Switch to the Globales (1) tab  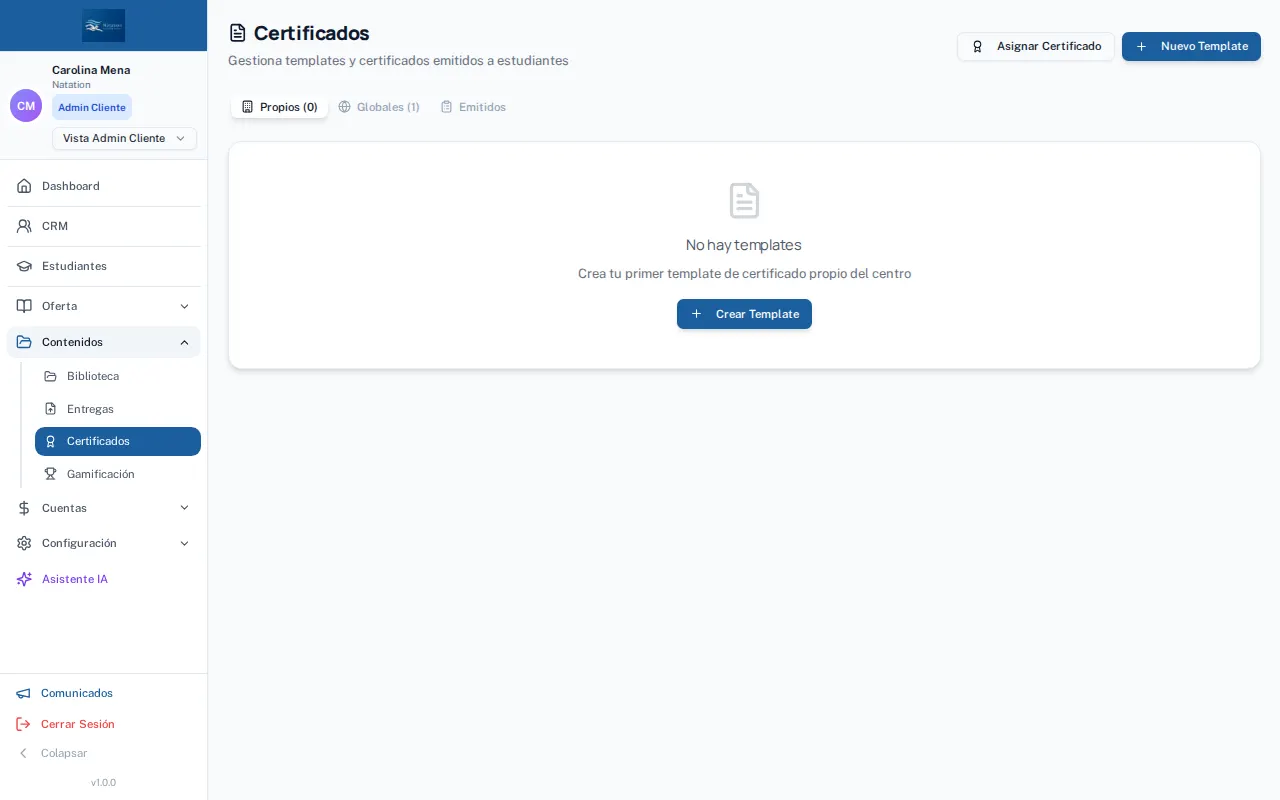(379, 107)
